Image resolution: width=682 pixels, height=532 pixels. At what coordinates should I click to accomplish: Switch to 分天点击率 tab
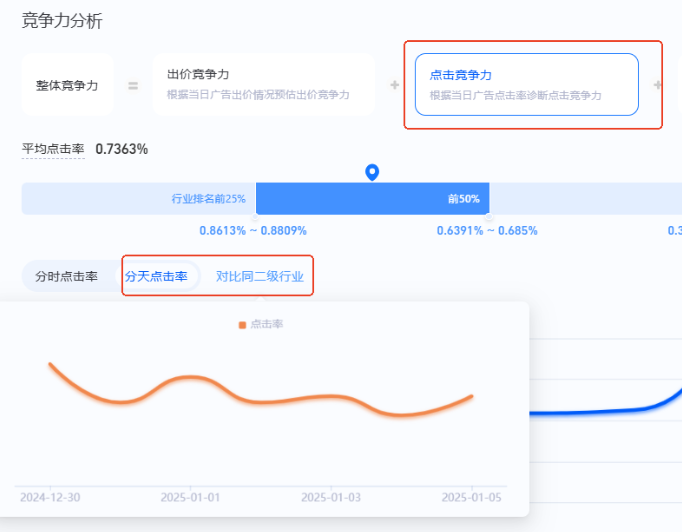tap(156, 276)
